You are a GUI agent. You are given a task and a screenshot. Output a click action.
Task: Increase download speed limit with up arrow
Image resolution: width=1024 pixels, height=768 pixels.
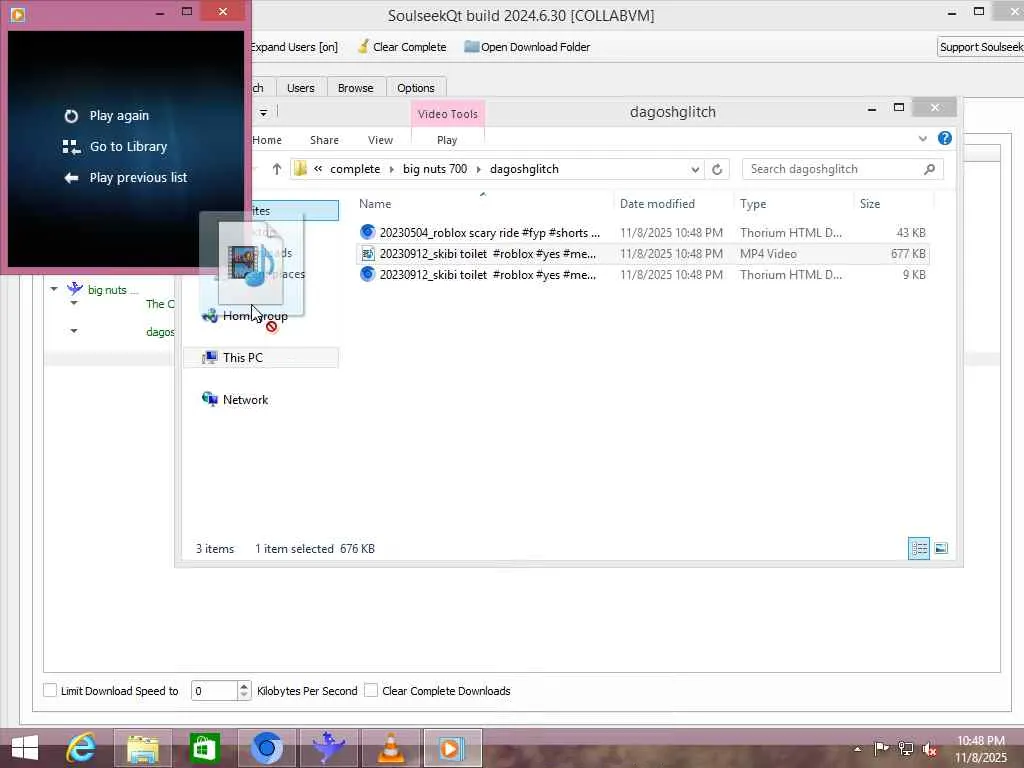coord(244,686)
